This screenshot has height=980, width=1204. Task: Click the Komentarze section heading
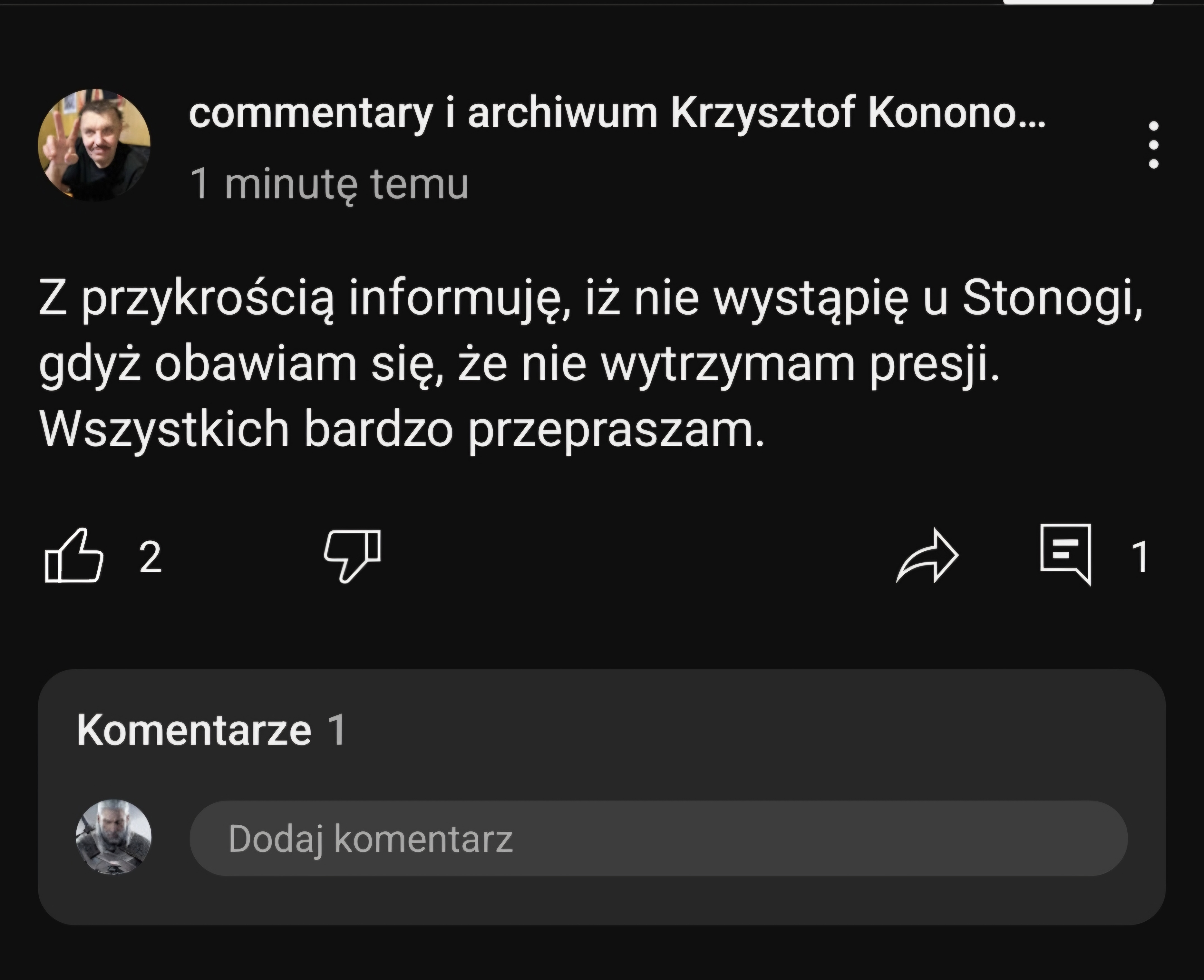tap(194, 730)
